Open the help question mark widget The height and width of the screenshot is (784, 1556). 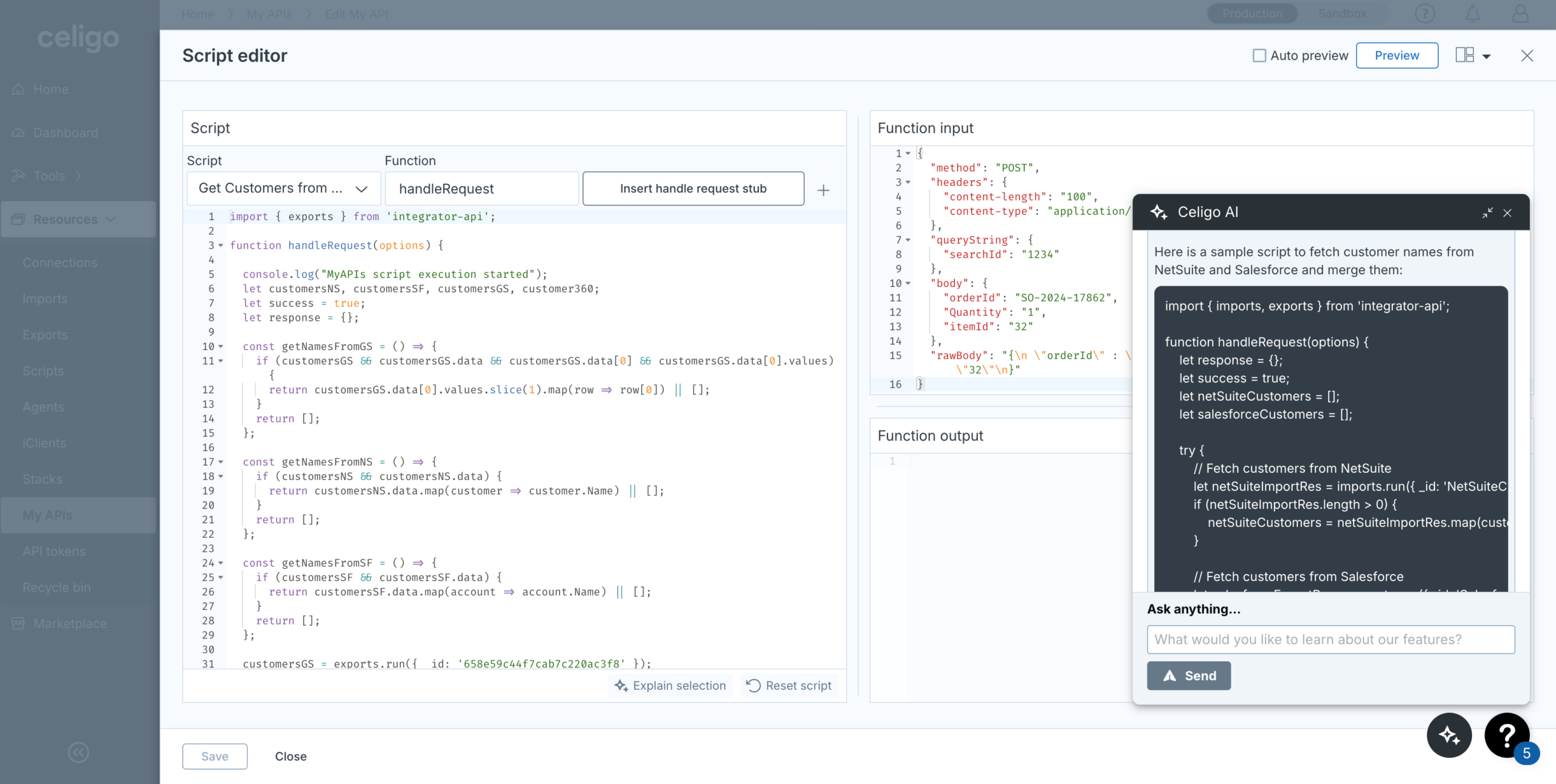[x=1506, y=735]
